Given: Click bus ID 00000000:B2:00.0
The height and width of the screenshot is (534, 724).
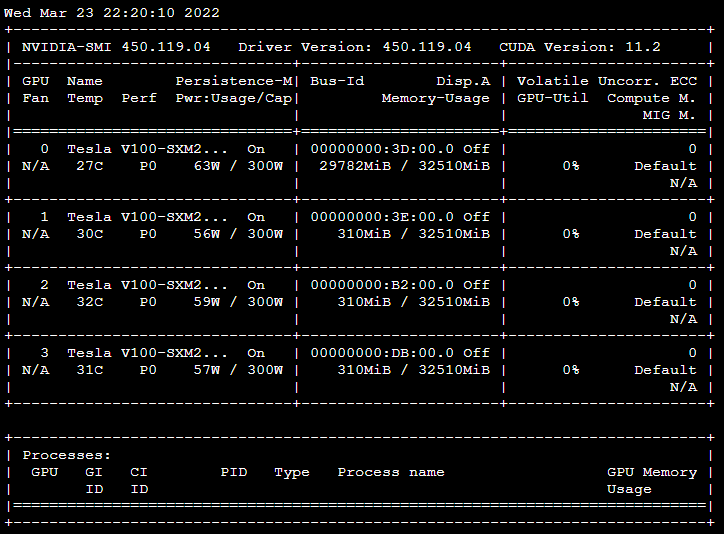Looking at the screenshot, I should tap(382, 284).
